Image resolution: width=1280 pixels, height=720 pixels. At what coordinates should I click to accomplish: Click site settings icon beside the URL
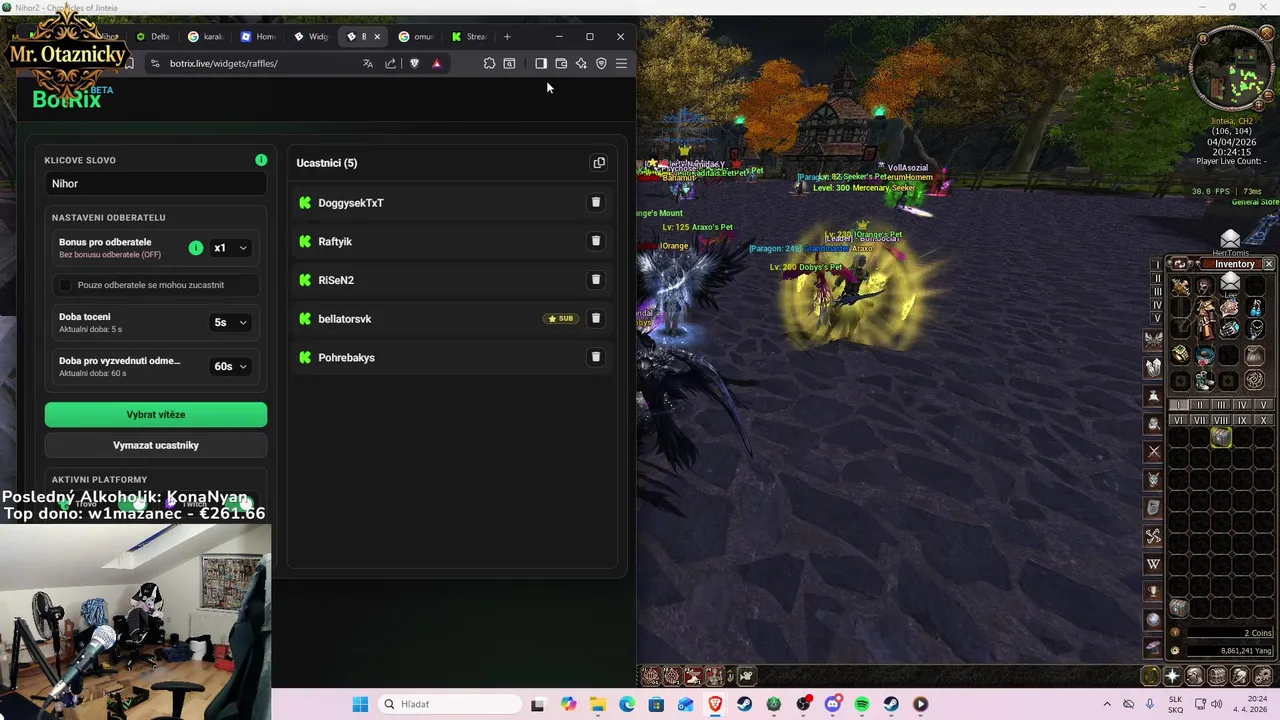154,63
